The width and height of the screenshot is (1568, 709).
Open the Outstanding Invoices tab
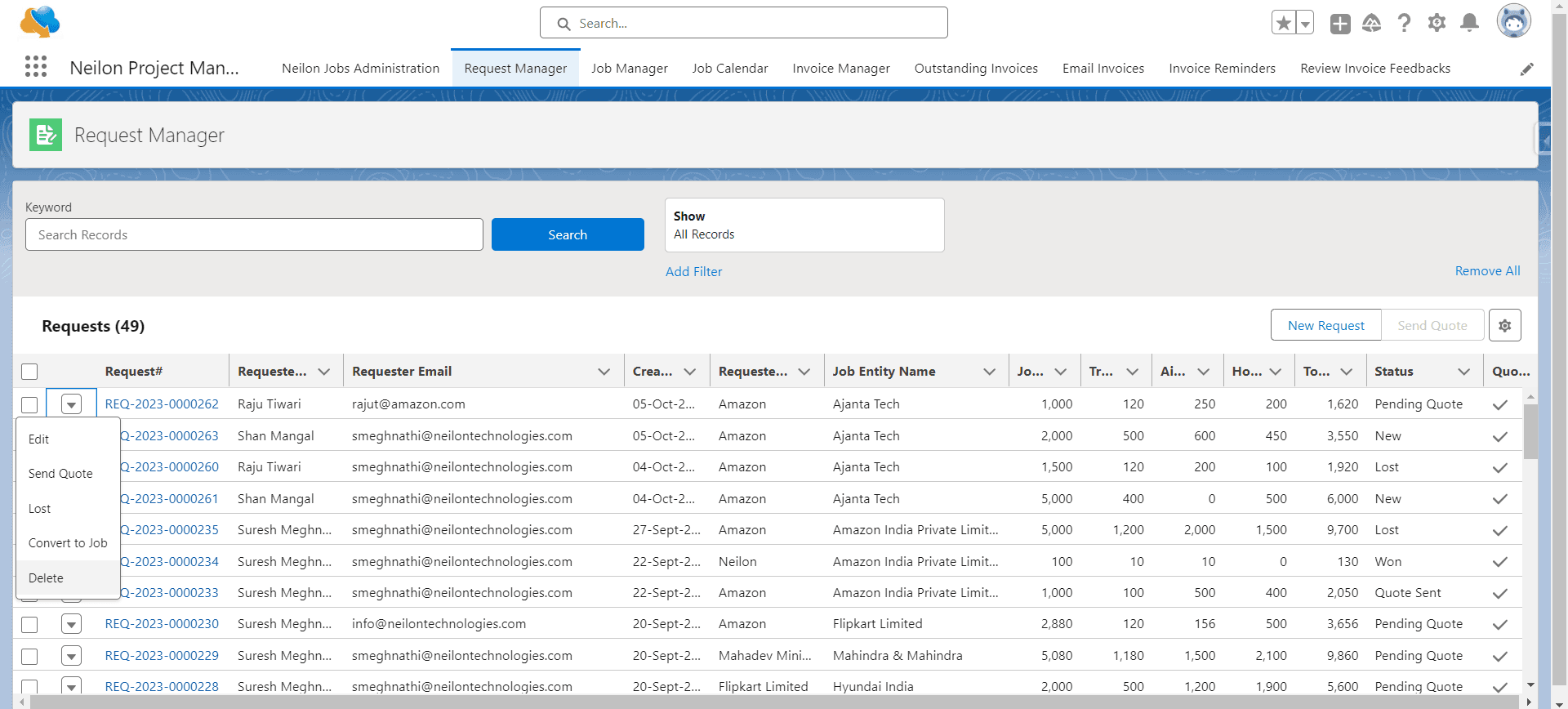976,69
